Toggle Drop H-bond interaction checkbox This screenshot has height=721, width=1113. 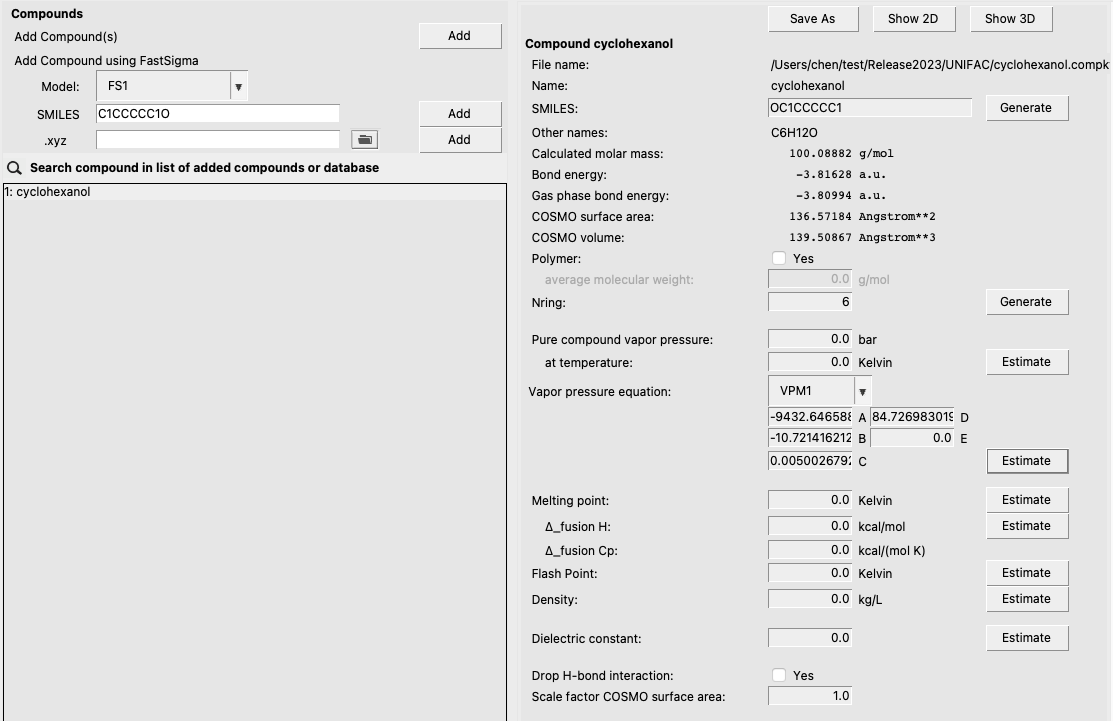pos(779,675)
